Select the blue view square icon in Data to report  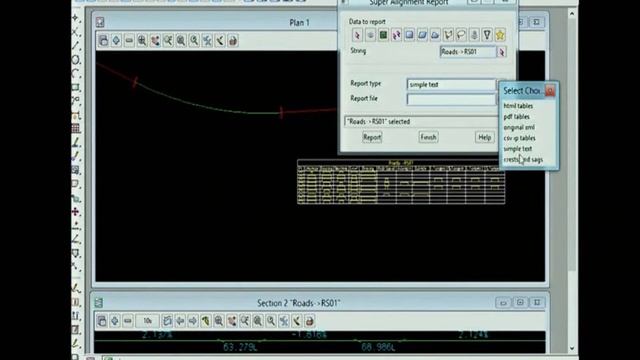pos(409,35)
